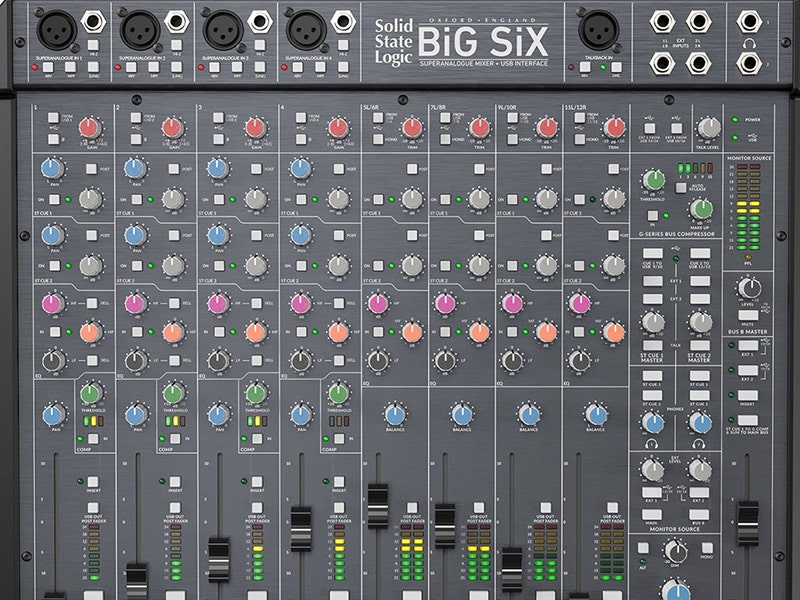
Task: Toggle 48V on SuperAnalogue In 4
Action: (297, 67)
